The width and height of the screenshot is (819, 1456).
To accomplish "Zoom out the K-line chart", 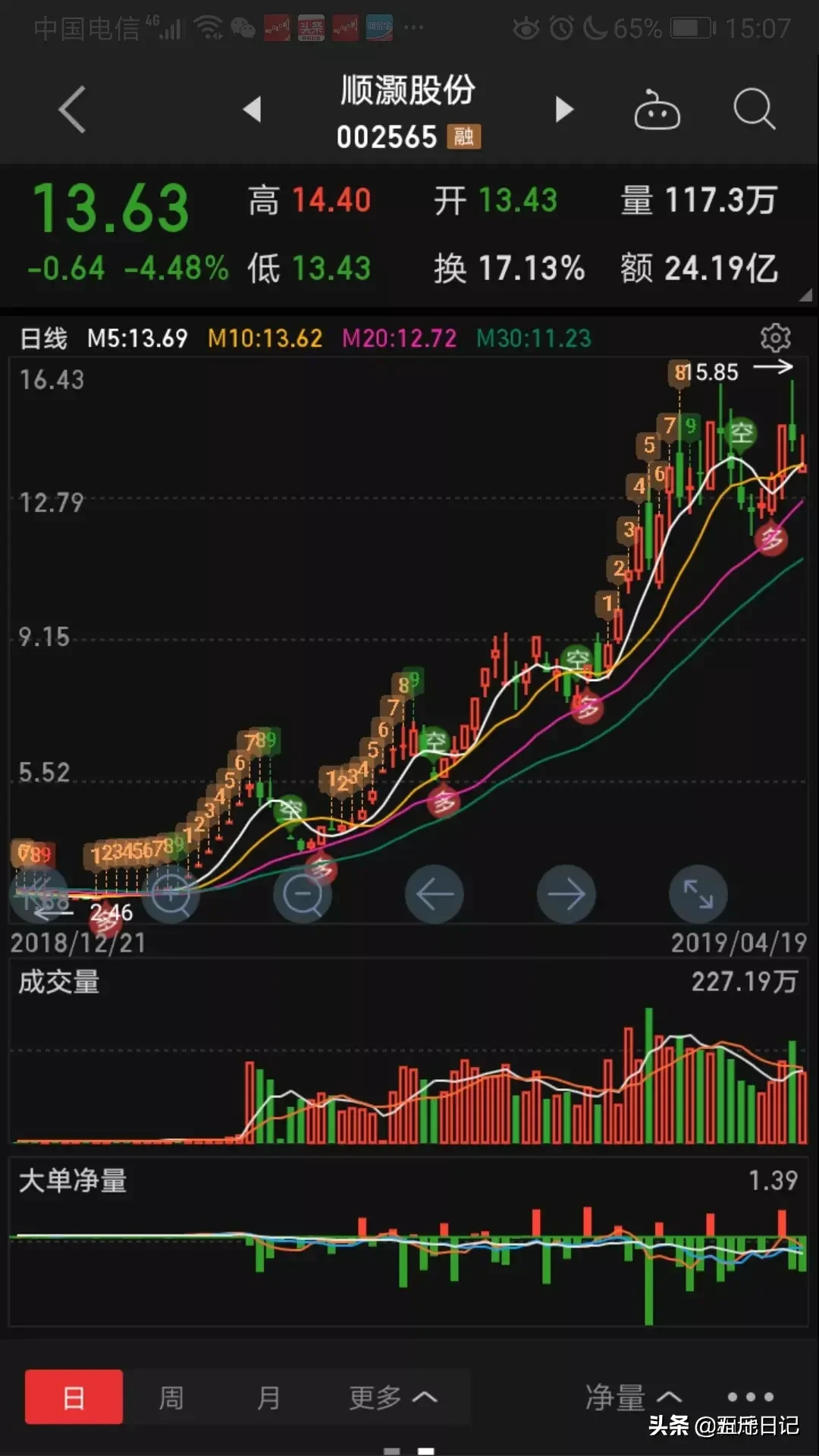I will coord(303,894).
